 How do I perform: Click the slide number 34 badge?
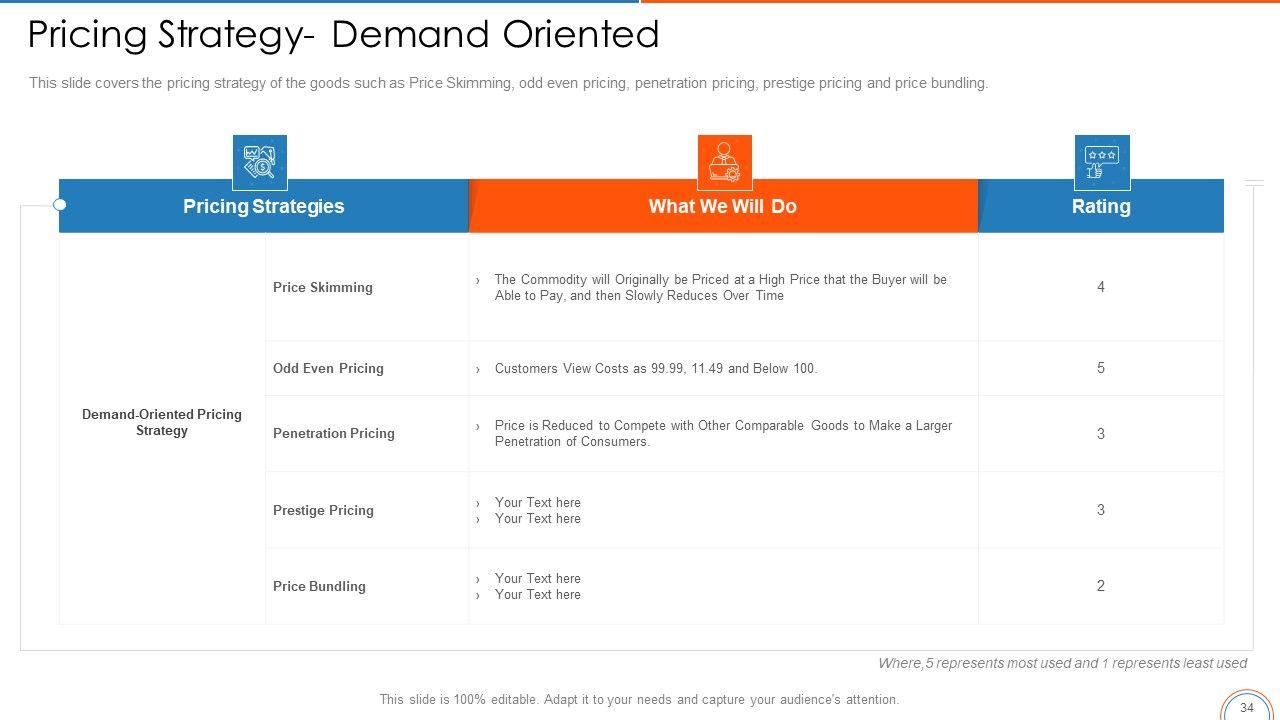click(x=1246, y=707)
